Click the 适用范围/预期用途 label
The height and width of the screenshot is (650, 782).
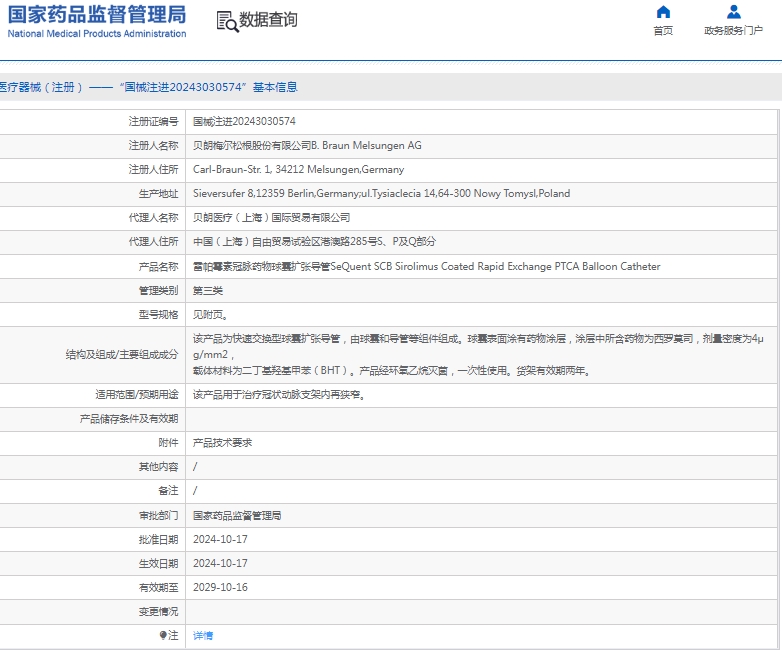pos(137,395)
